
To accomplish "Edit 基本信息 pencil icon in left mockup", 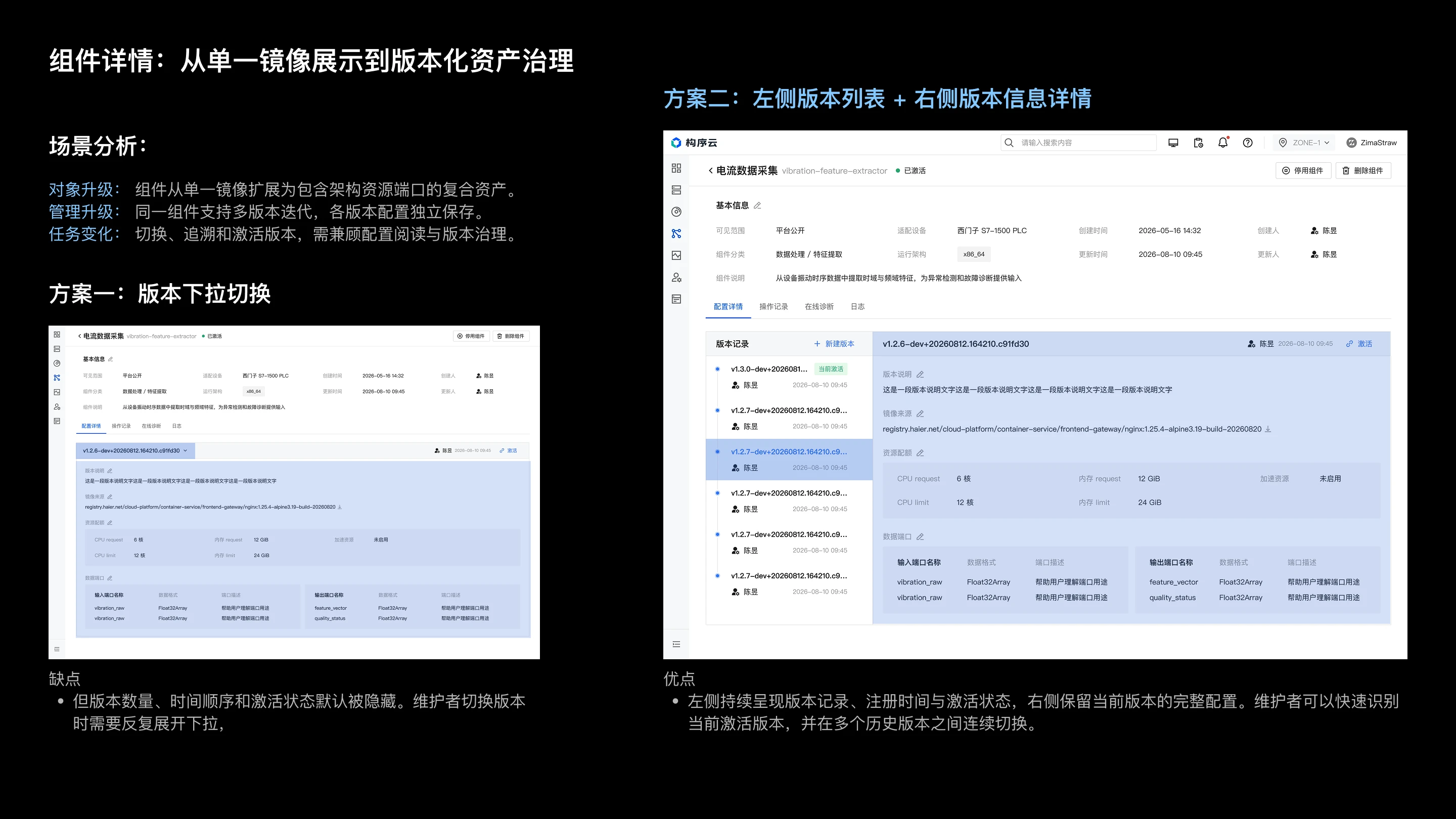I will [x=111, y=359].
